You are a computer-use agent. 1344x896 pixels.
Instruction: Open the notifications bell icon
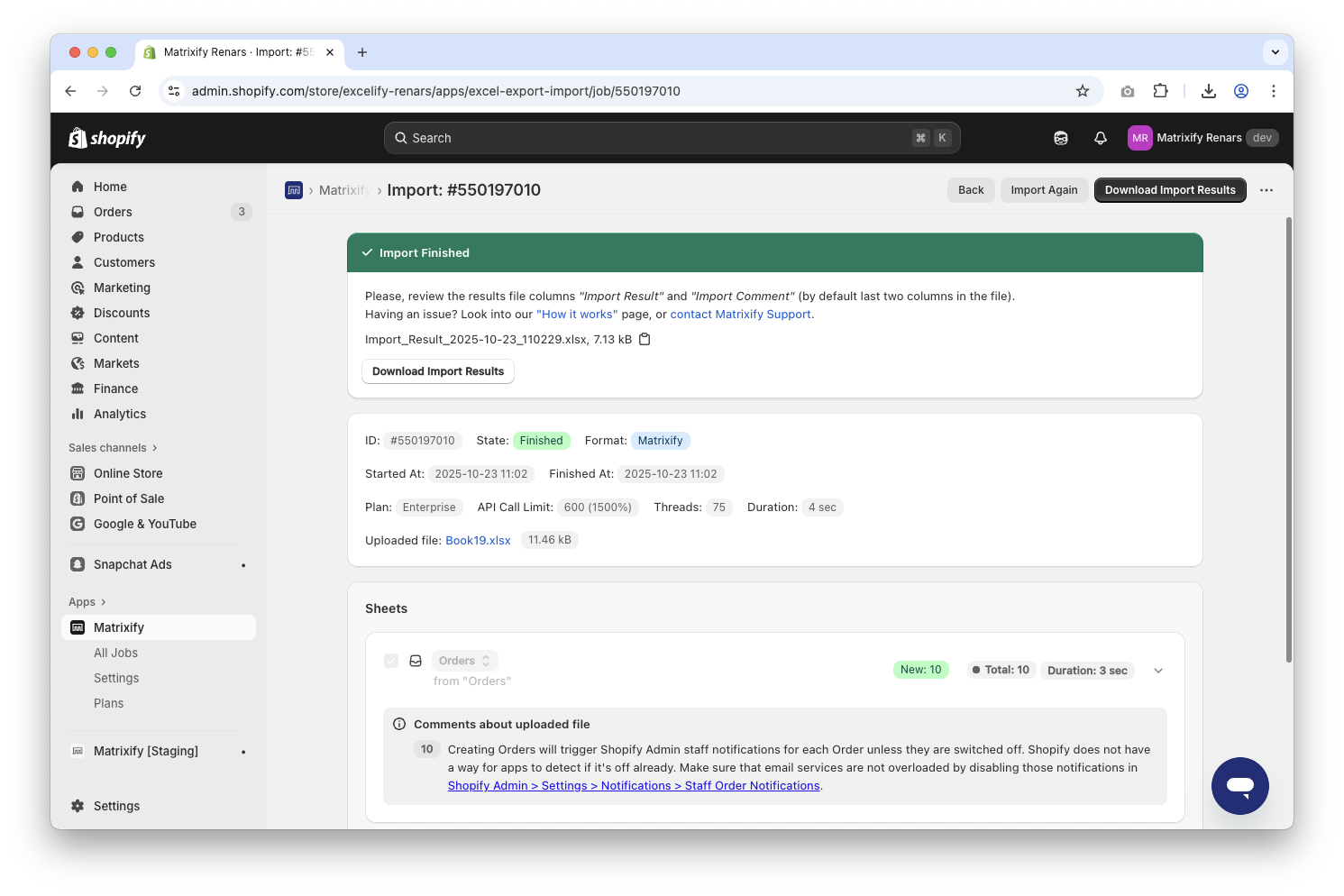(1100, 138)
